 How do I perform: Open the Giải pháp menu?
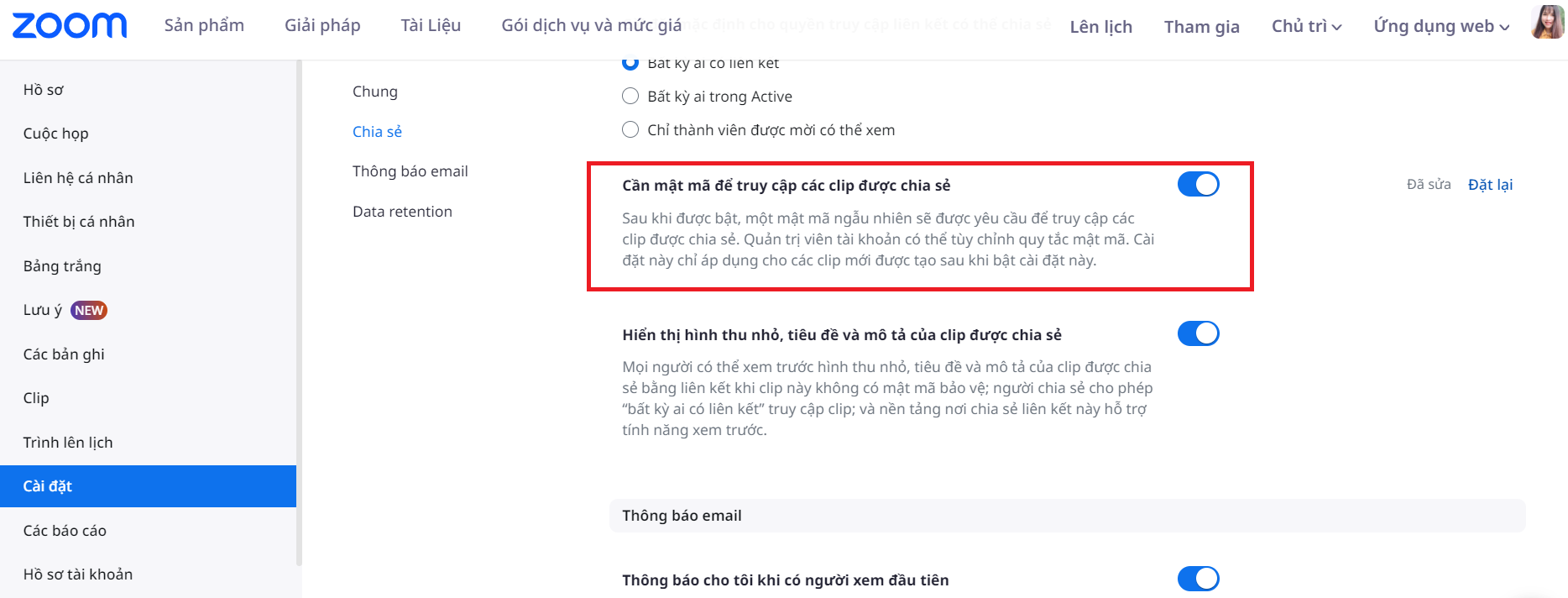(x=322, y=26)
